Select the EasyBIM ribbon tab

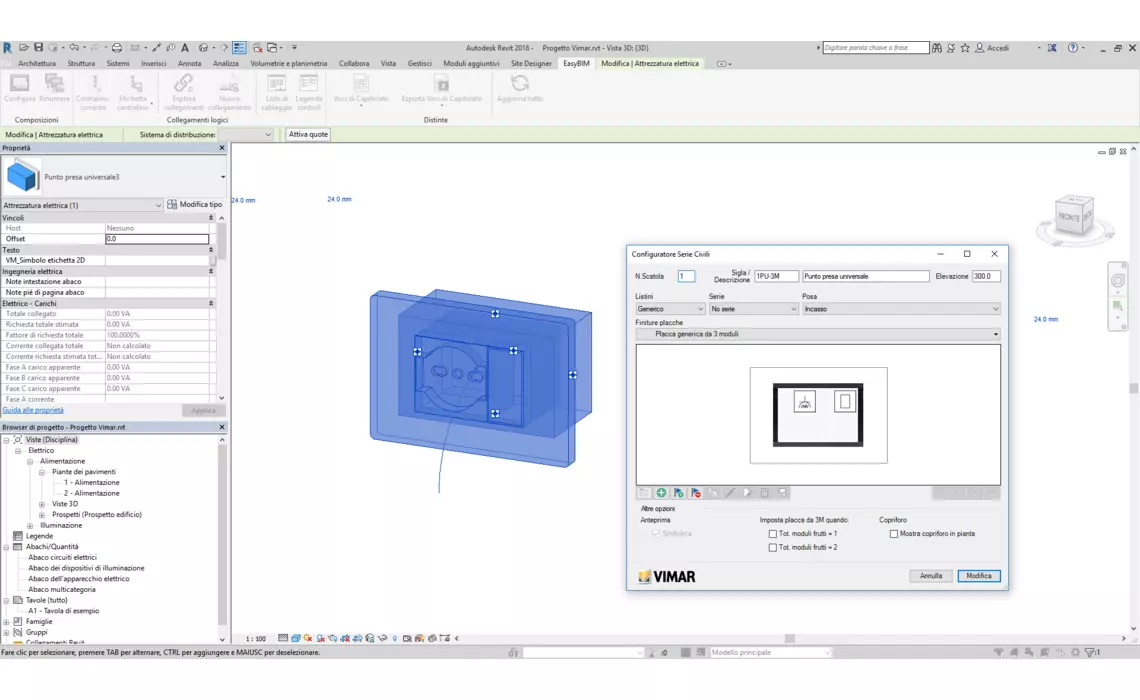[577, 64]
